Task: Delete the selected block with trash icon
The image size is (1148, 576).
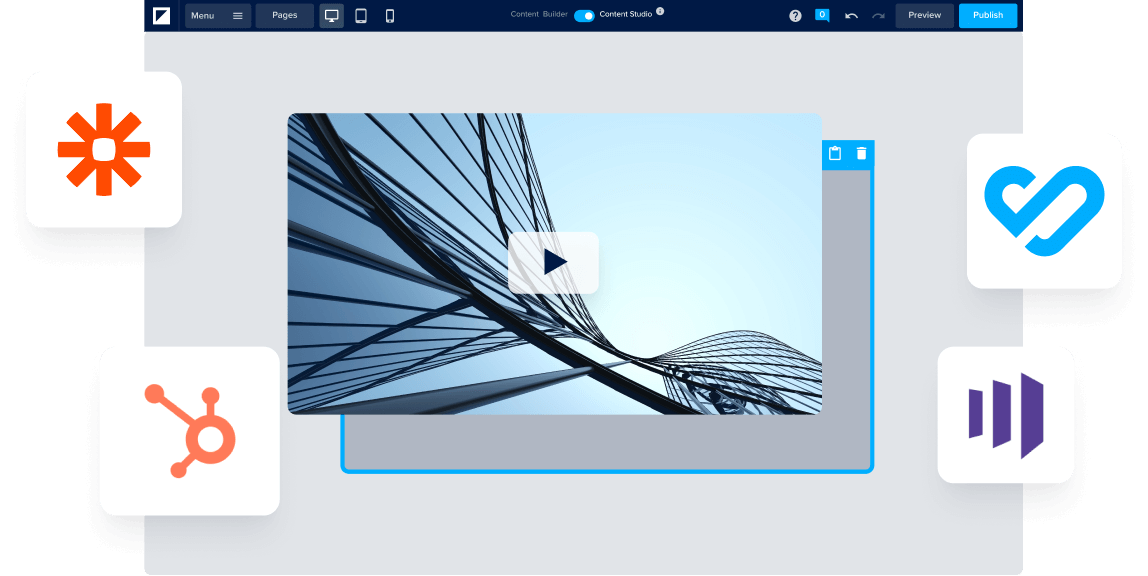Action: (x=861, y=154)
